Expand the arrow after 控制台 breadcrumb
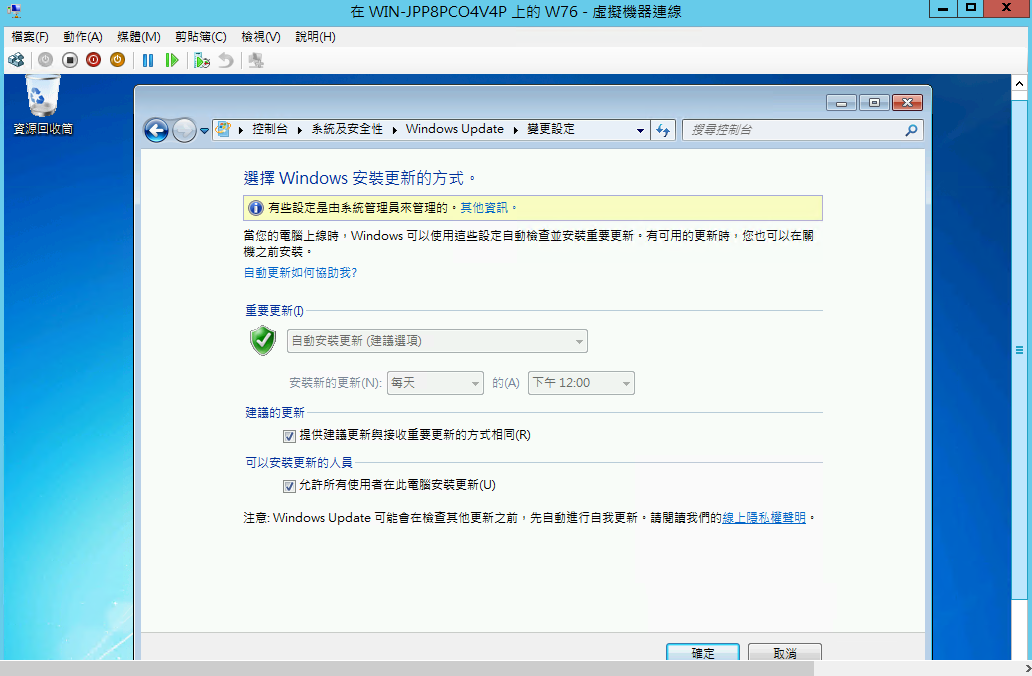 point(299,130)
